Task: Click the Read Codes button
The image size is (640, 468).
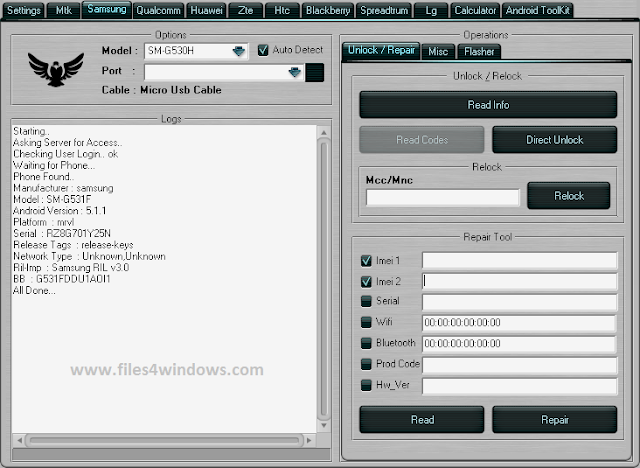Action: [422, 140]
